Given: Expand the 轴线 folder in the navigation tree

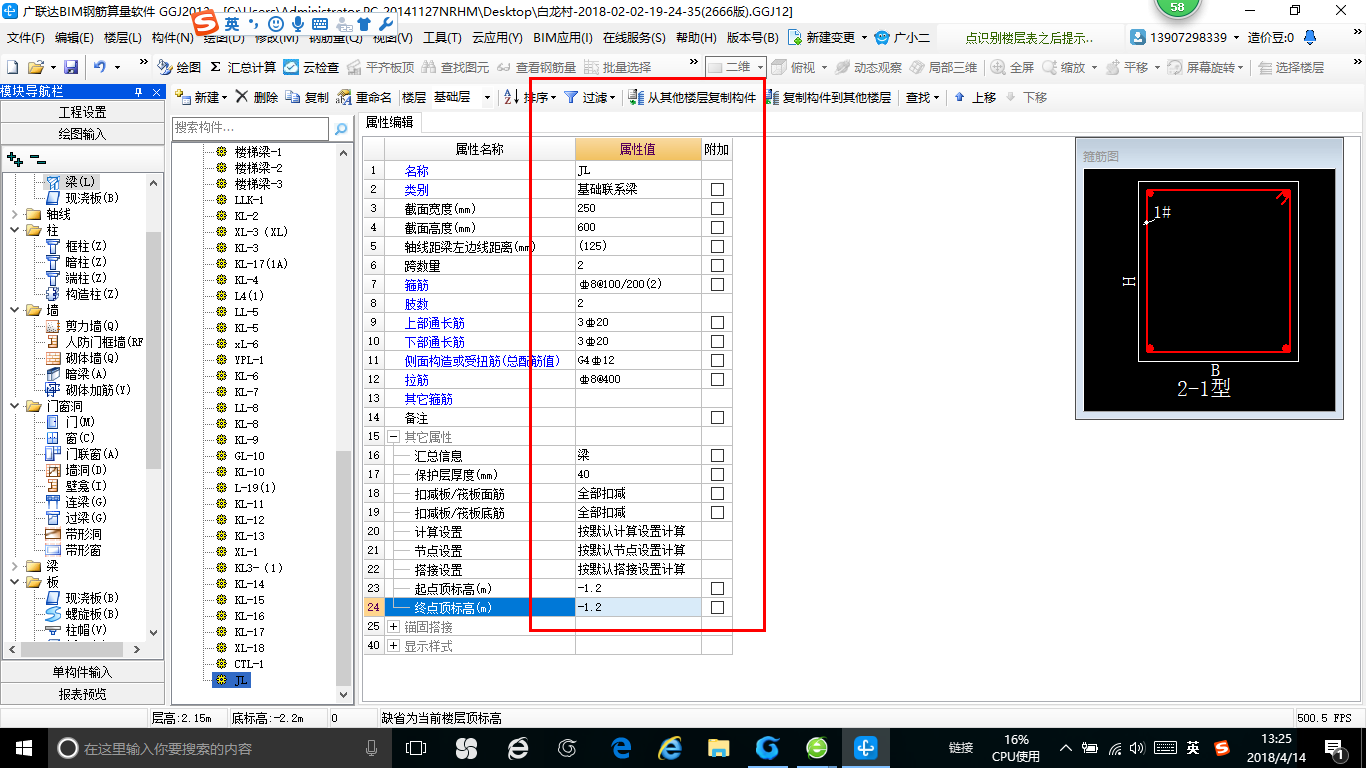Looking at the screenshot, I should (x=13, y=214).
